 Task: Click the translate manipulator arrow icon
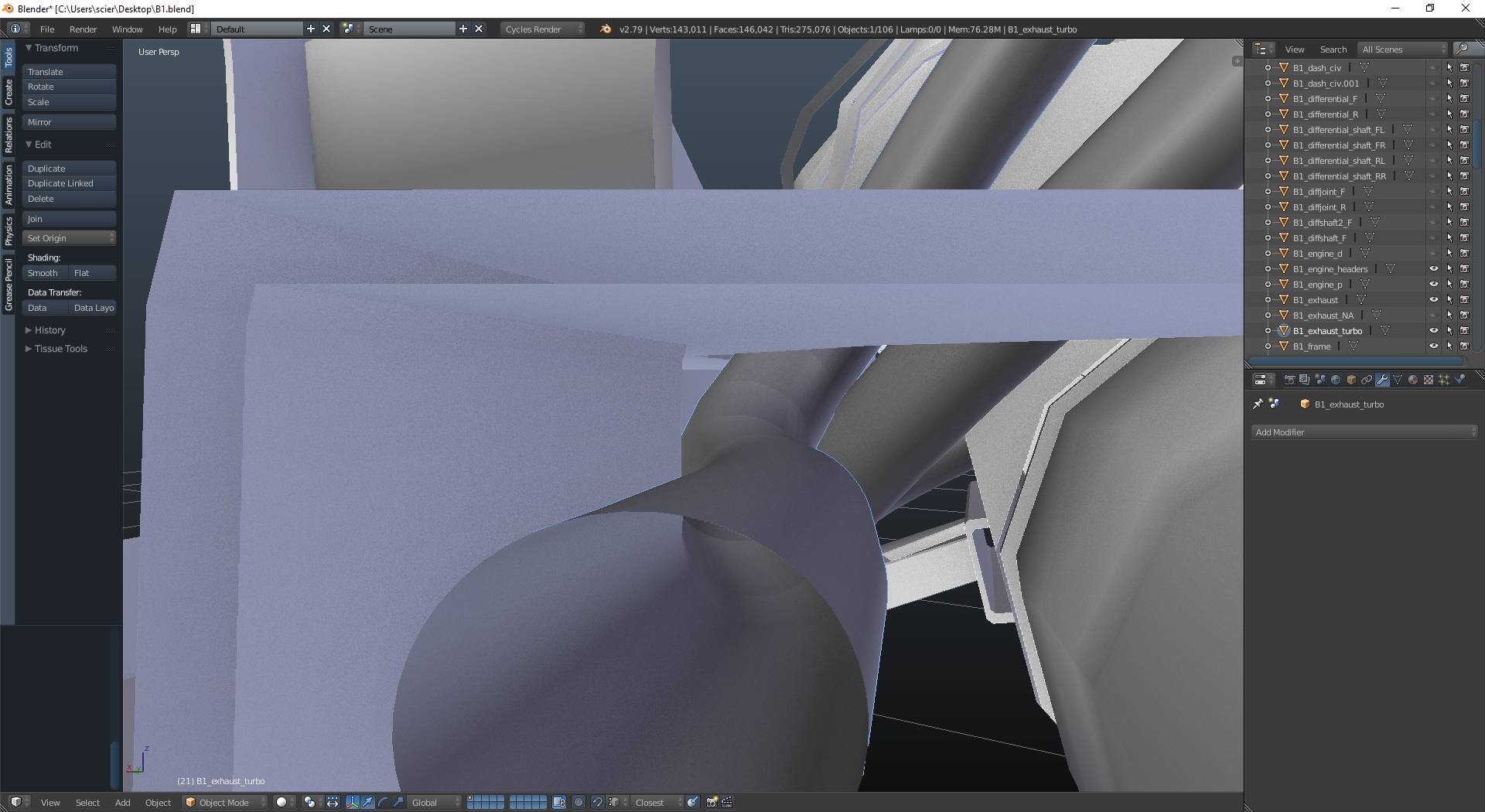368,802
